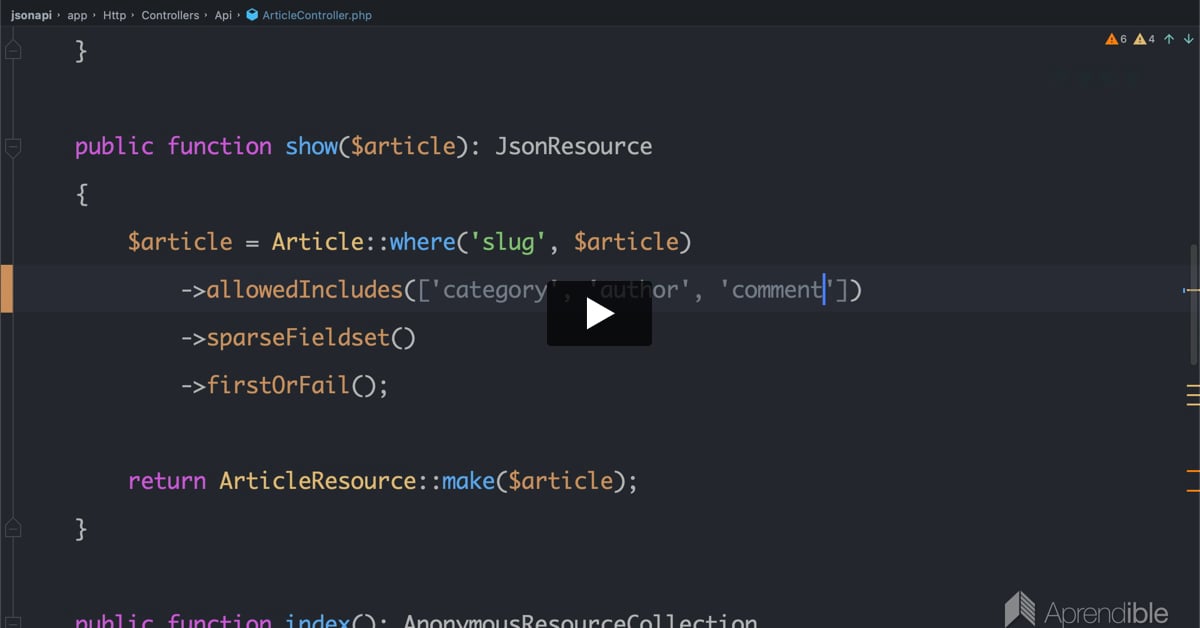Click the orange change marker in gutter
This screenshot has width=1200, height=628.
(x=6, y=290)
